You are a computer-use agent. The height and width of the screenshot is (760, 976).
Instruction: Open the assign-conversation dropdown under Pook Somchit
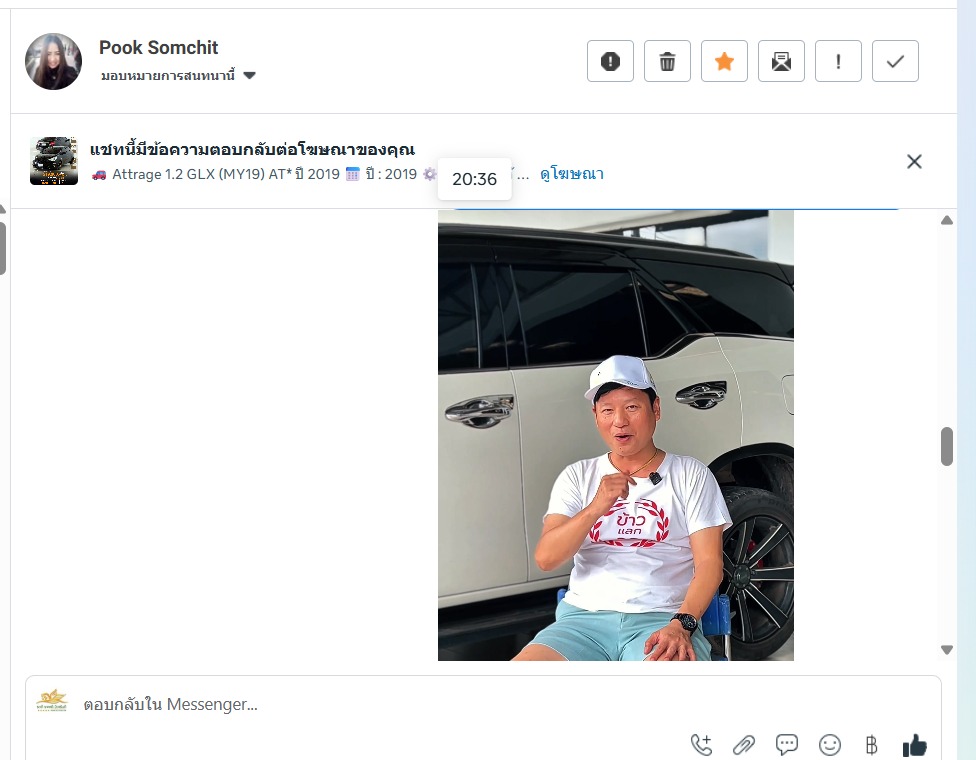pos(178,76)
